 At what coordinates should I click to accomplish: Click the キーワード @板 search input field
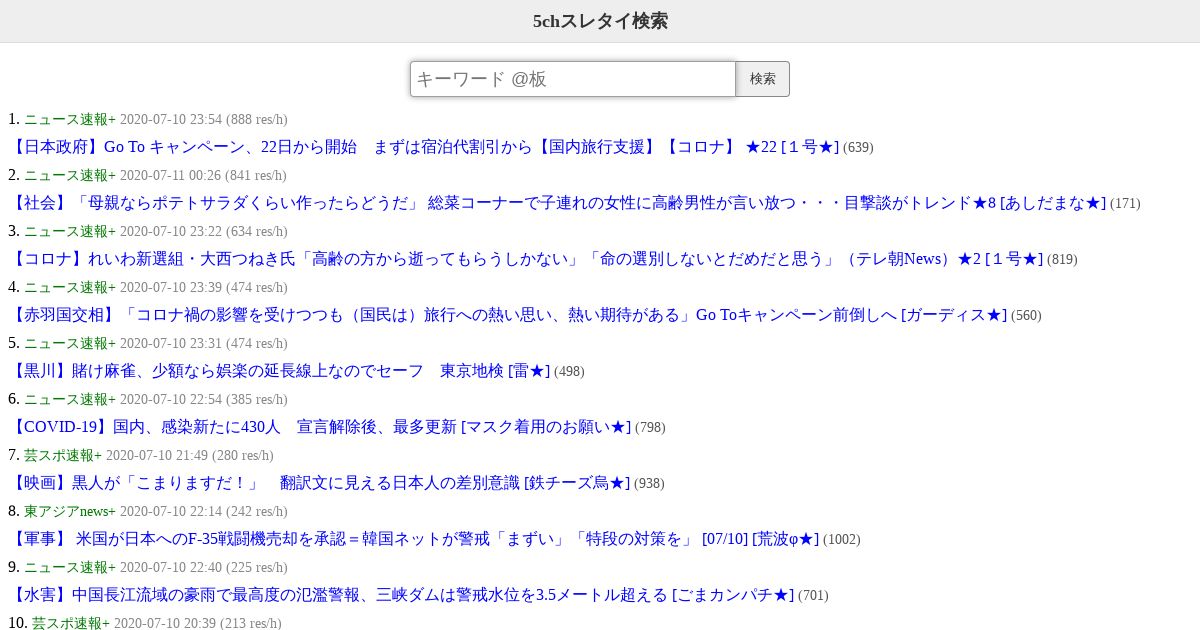[573, 79]
